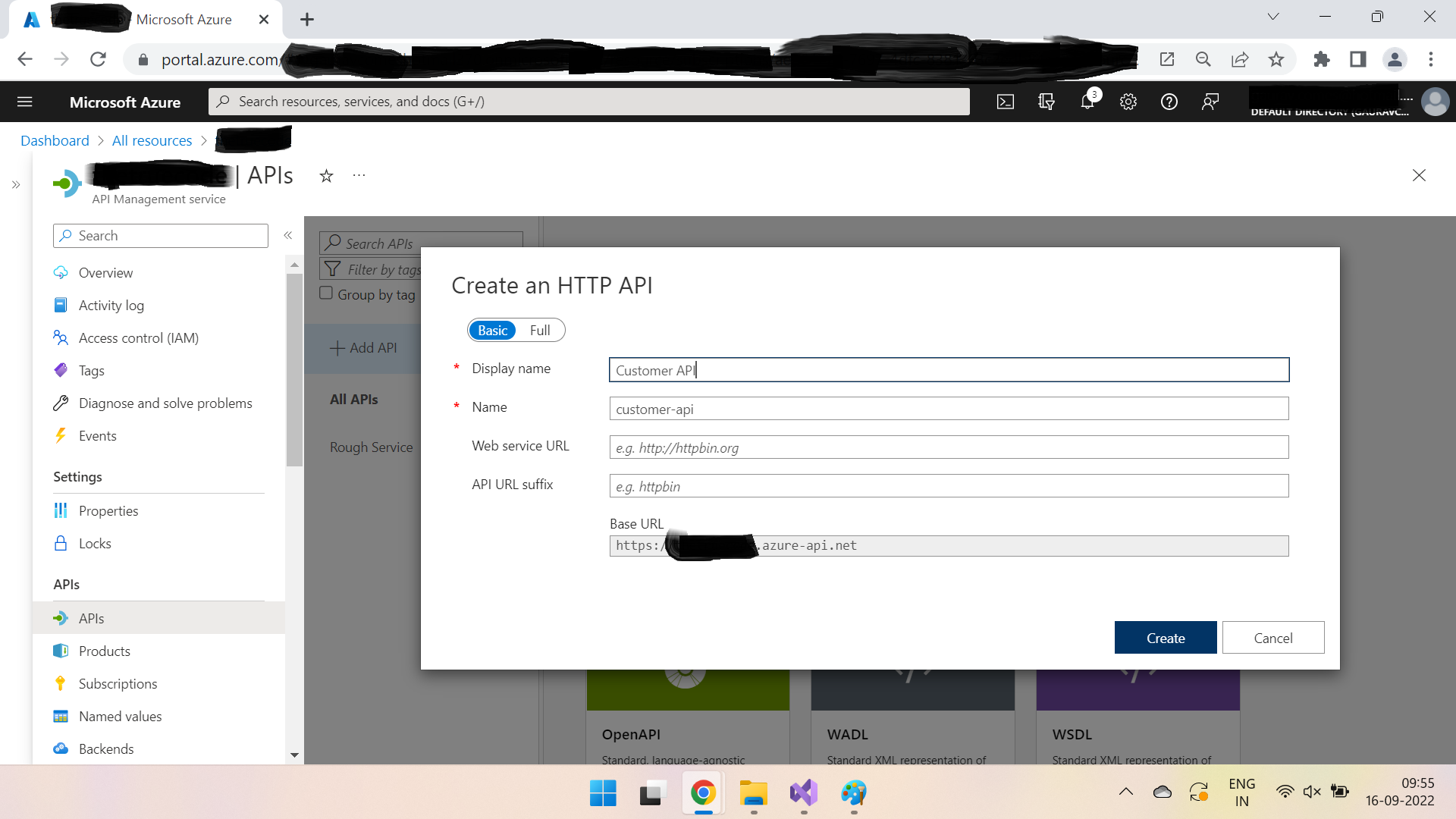Click the Backends icon in sidebar
The height and width of the screenshot is (819, 1456).
[63, 748]
